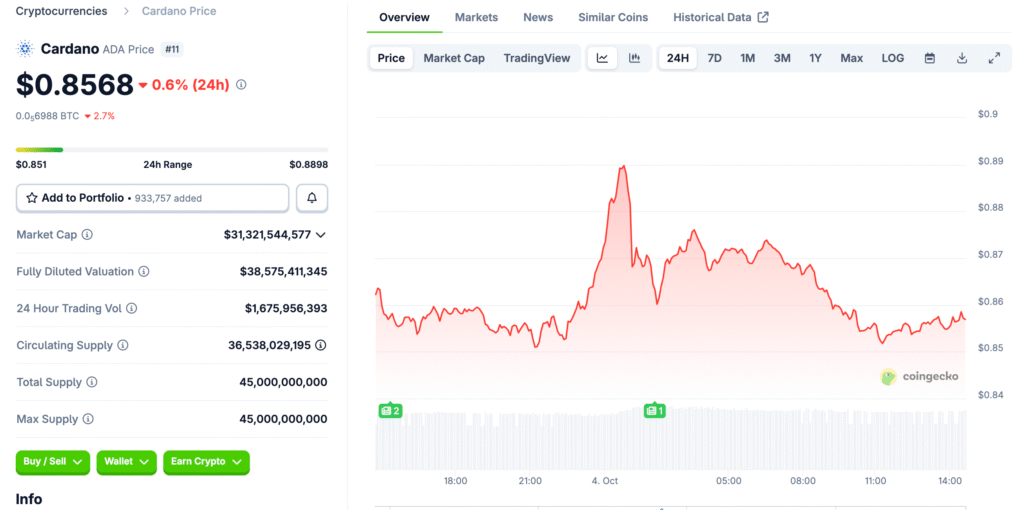The image size is (1024, 510).
Task: Download the chart data icon
Action: point(962,58)
